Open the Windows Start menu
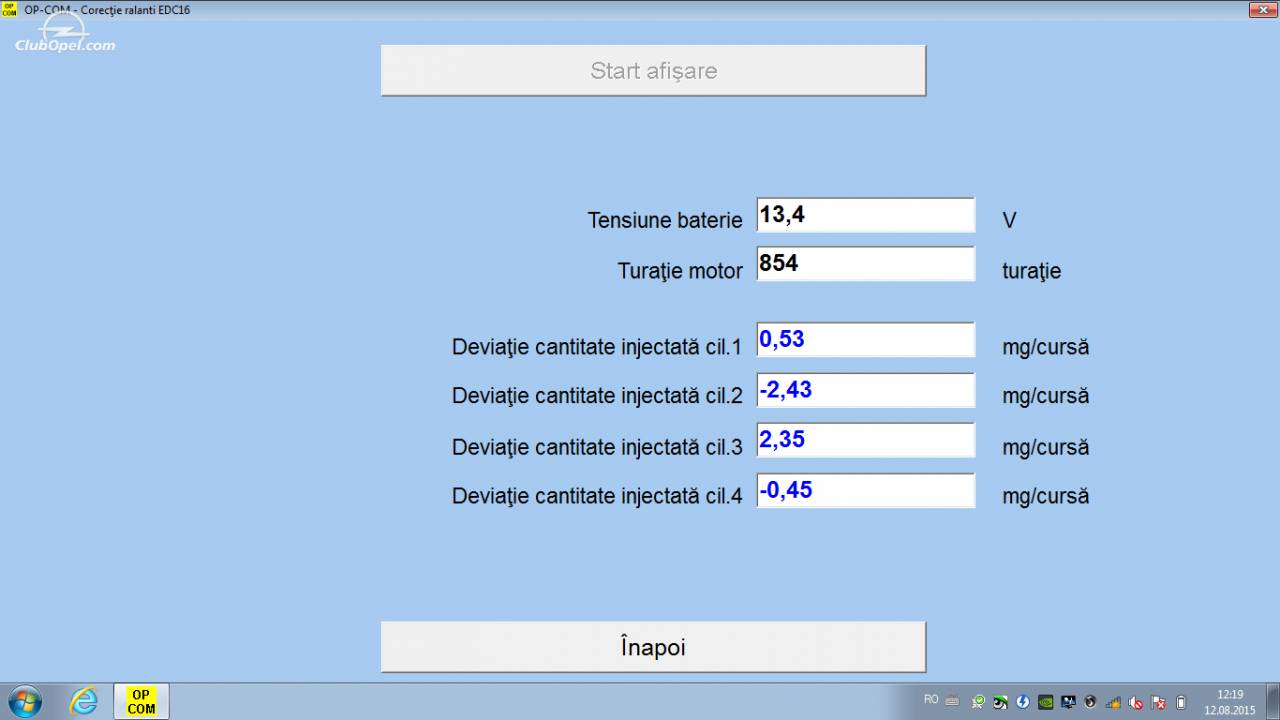The width and height of the screenshot is (1280, 720). (24, 701)
